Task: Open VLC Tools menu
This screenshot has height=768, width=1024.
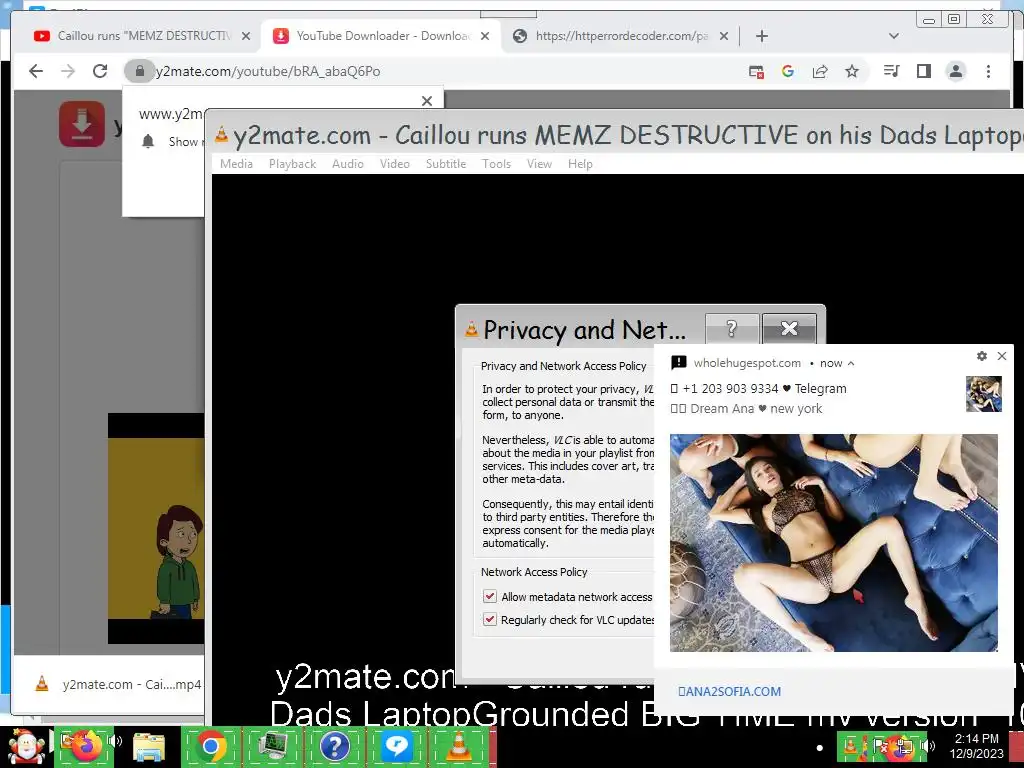Action: [x=496, y=164]
